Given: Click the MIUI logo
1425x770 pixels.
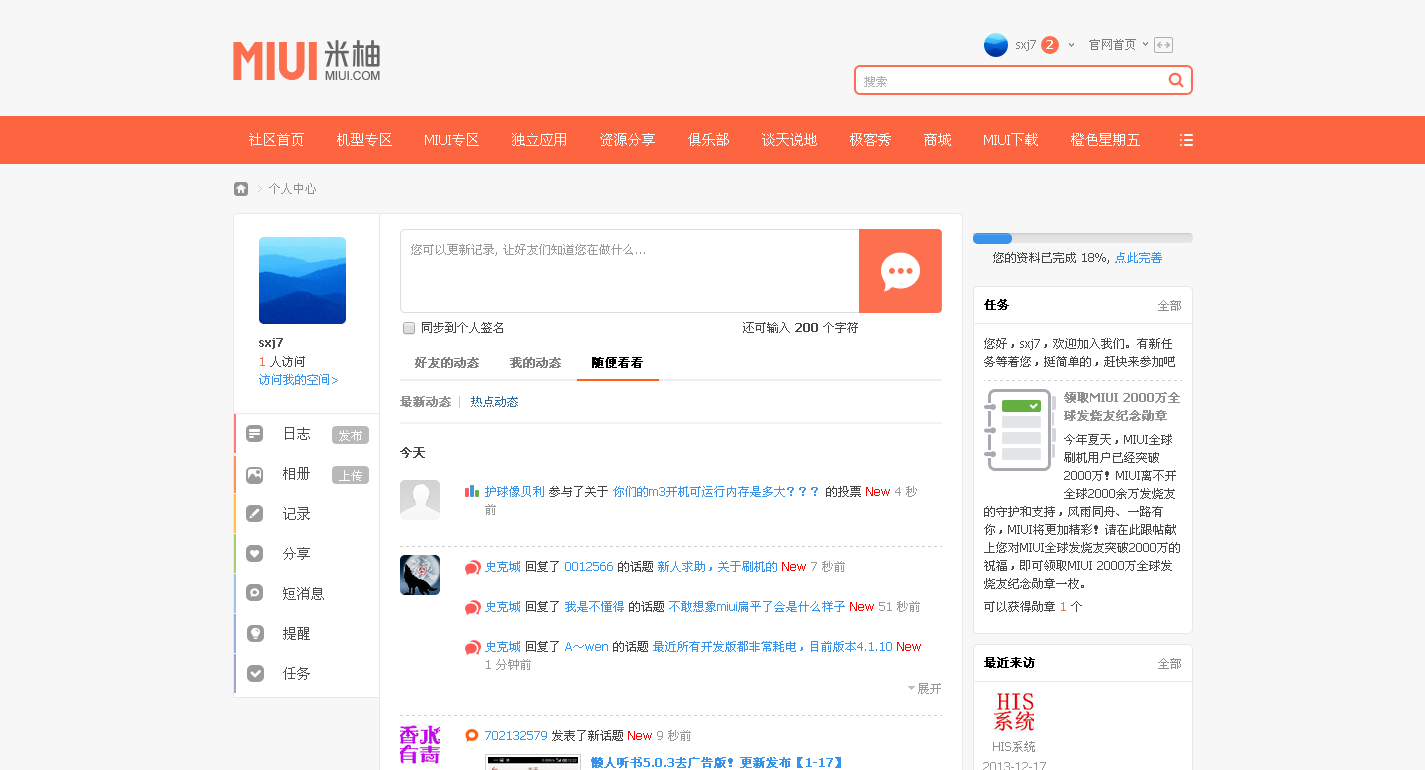Looking at the screenshot, I should (306, 61).
